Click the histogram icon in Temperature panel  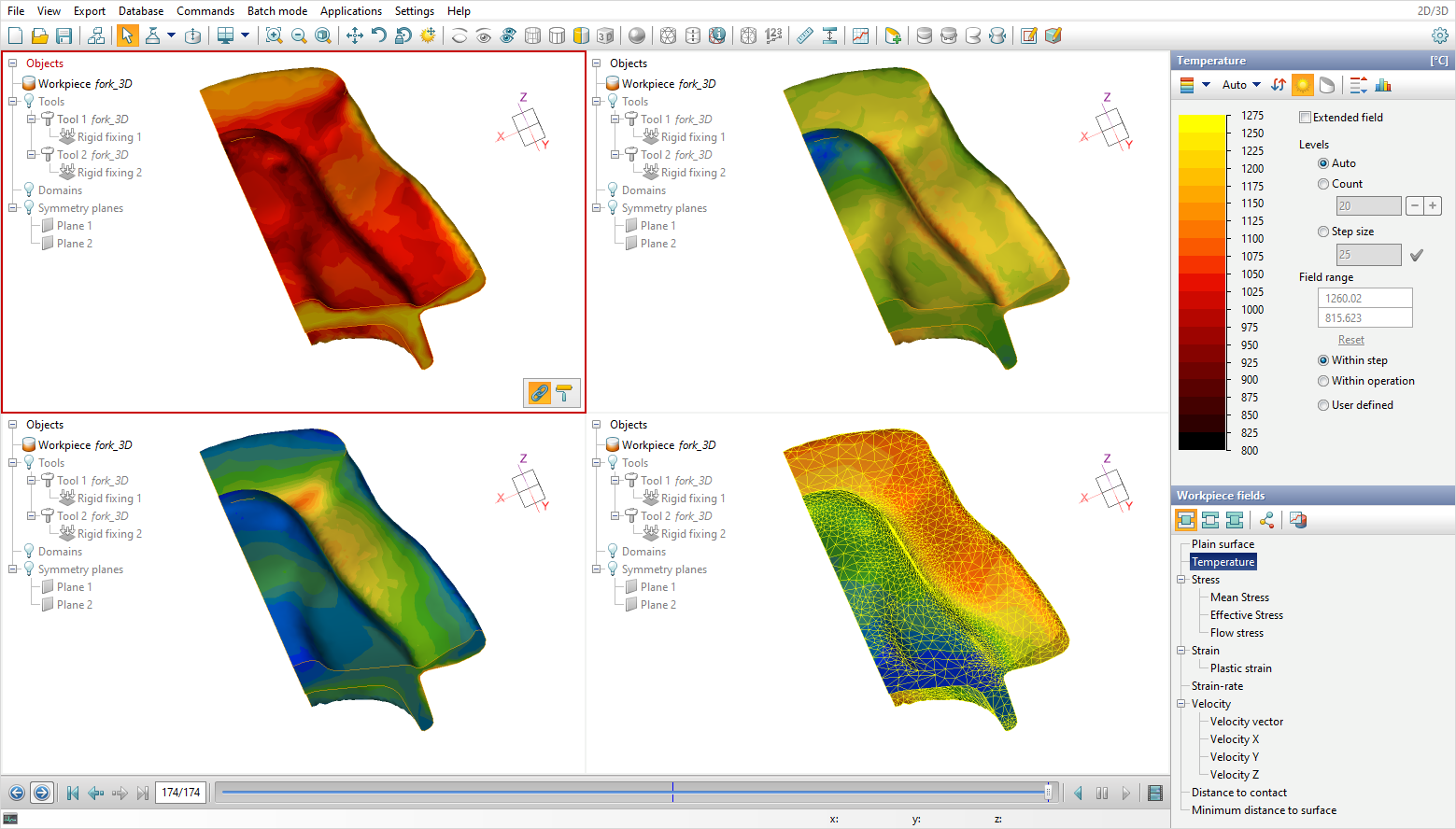pyautogui.click(x=1383, y=85)
